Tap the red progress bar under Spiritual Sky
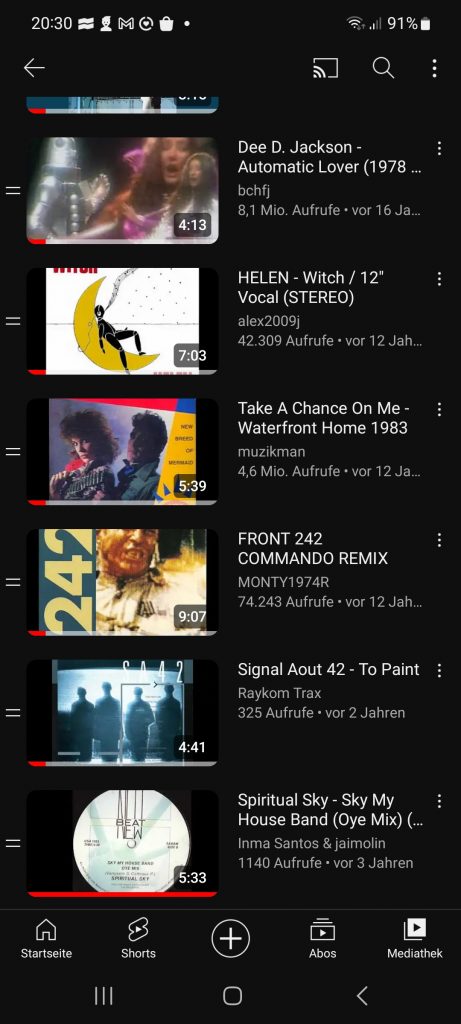The image size is (461, 1024). click(x=122, y=894)
